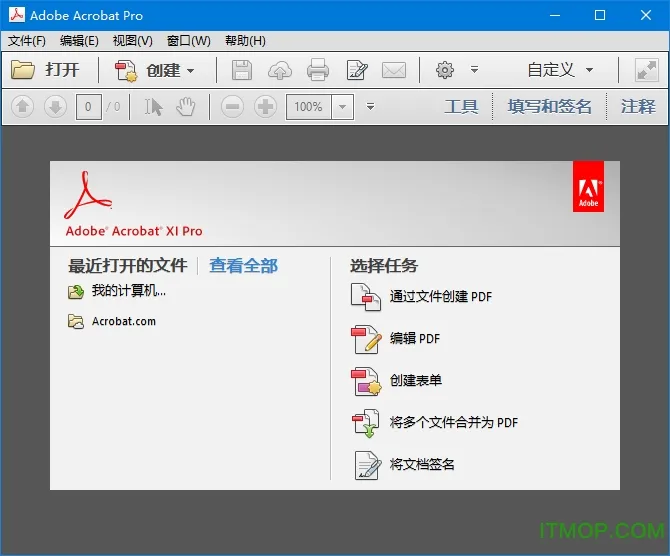Click the edit text and images icon
Screen dimensions: 670x556
point(357,70)
